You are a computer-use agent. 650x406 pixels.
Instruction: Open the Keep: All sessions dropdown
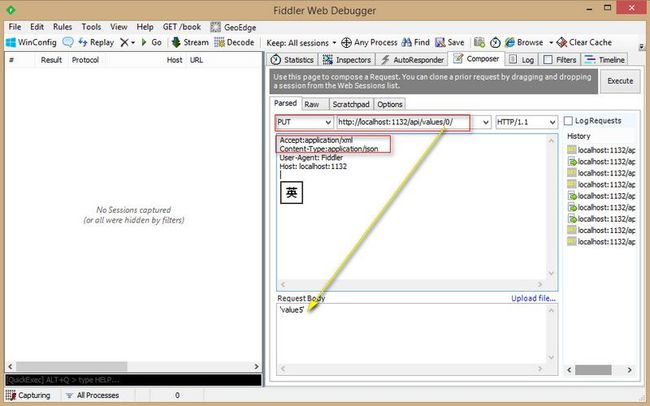(x=301, y=43)
